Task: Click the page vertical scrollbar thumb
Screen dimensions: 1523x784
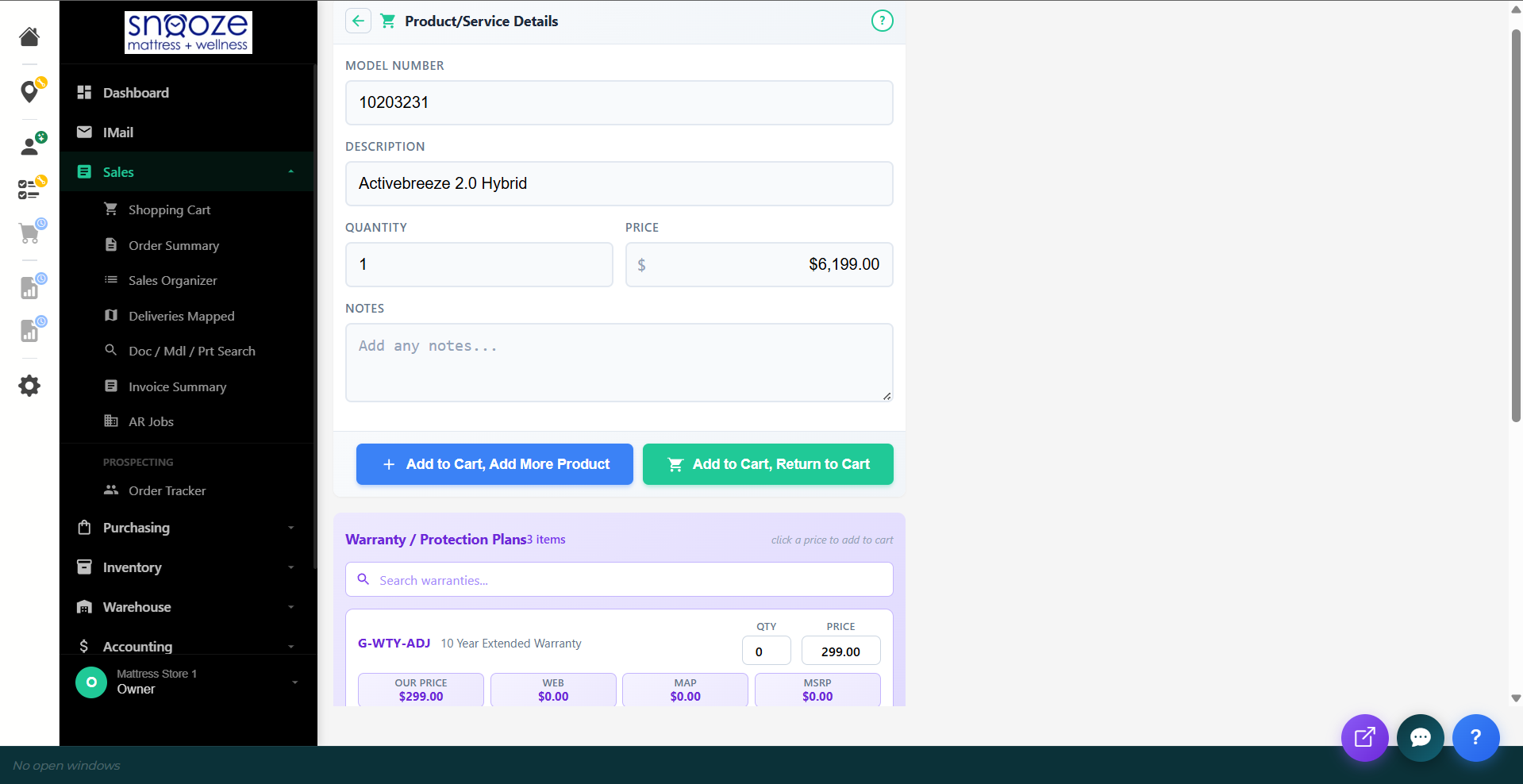Action: (1516, 225)
